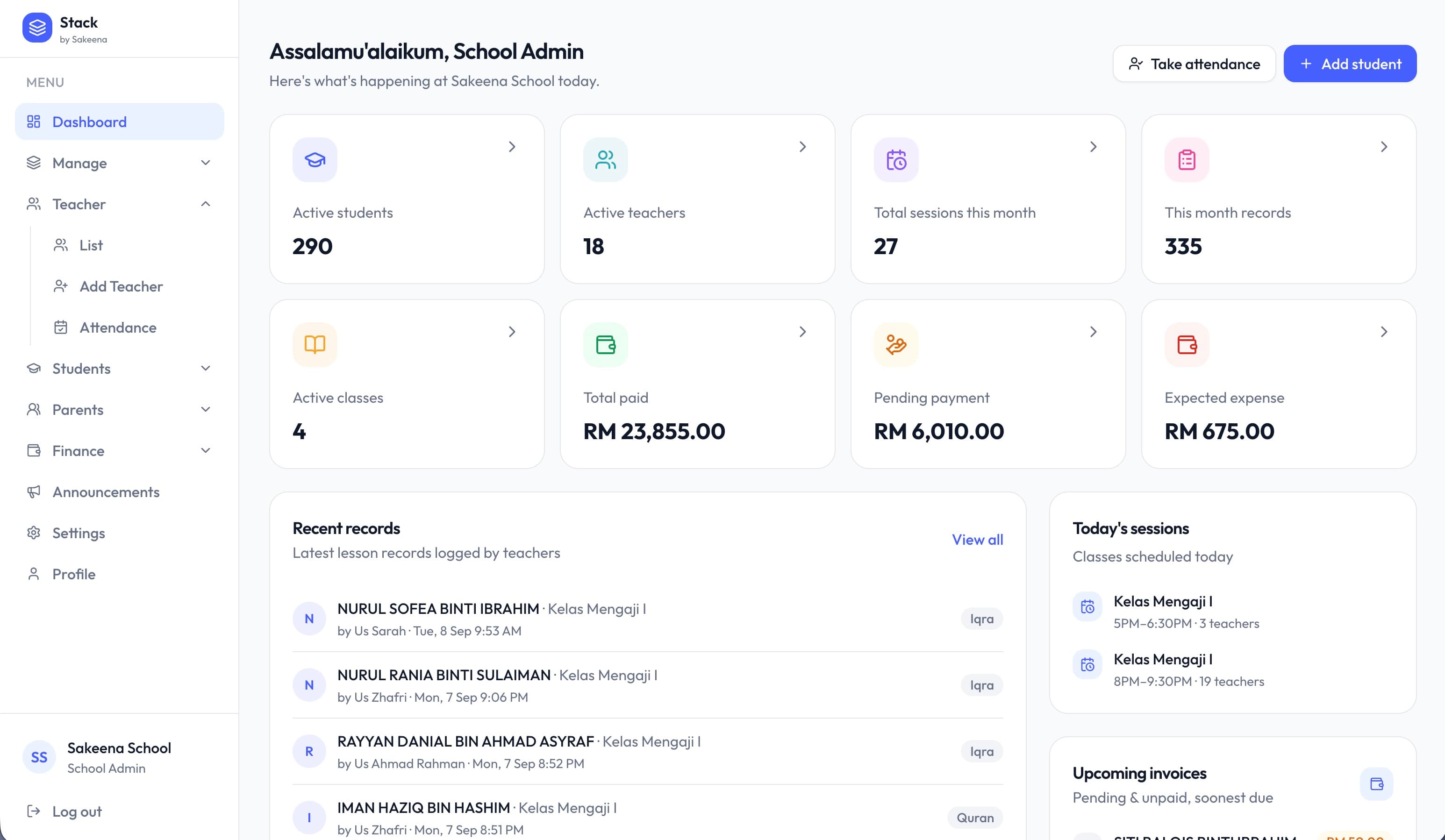Click the Students graduation cap sidebar icon
This screenshot has height=840, width=1445.
(x=34, y=369)
